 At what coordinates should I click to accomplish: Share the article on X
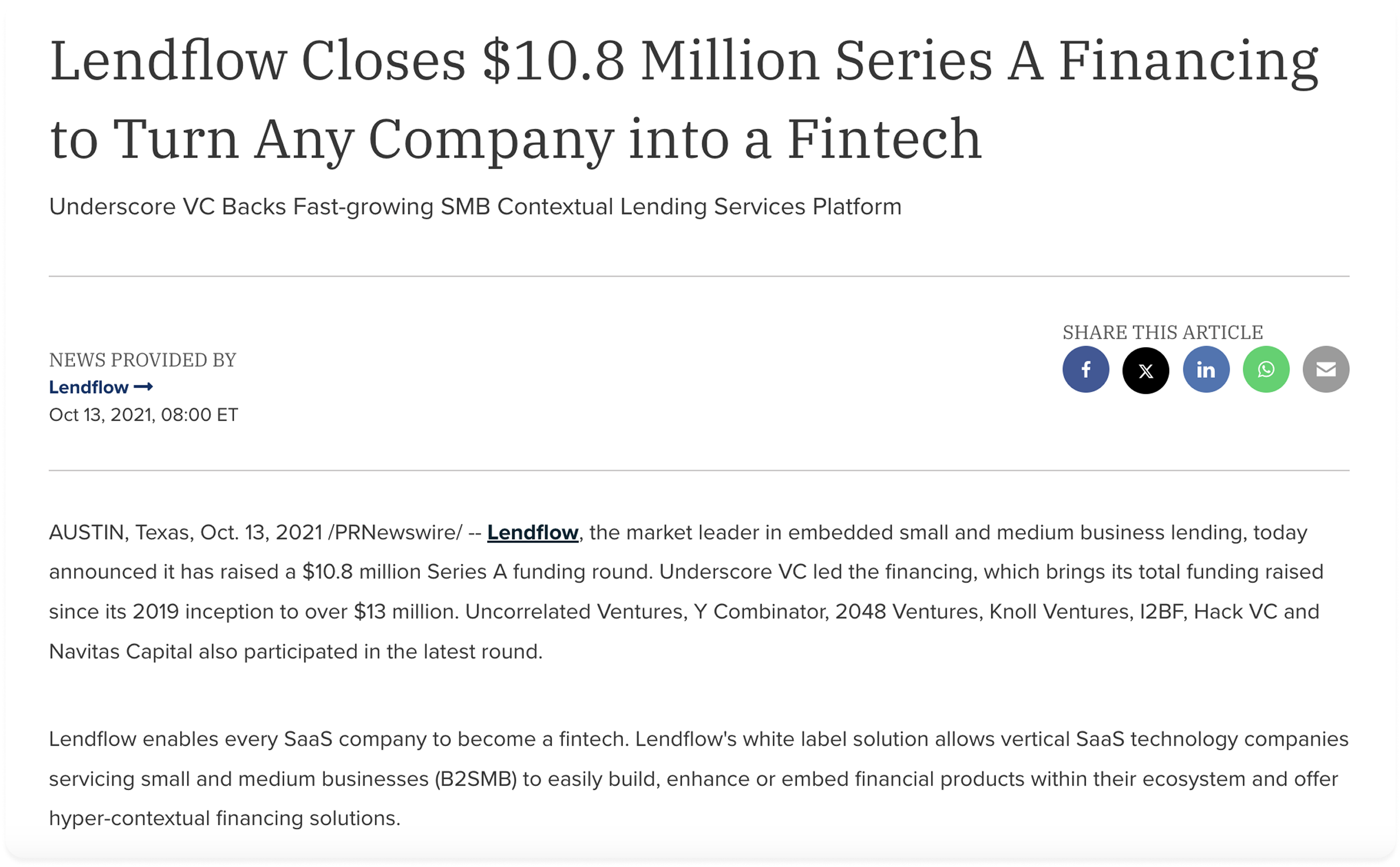click(x=1145, y=371)
